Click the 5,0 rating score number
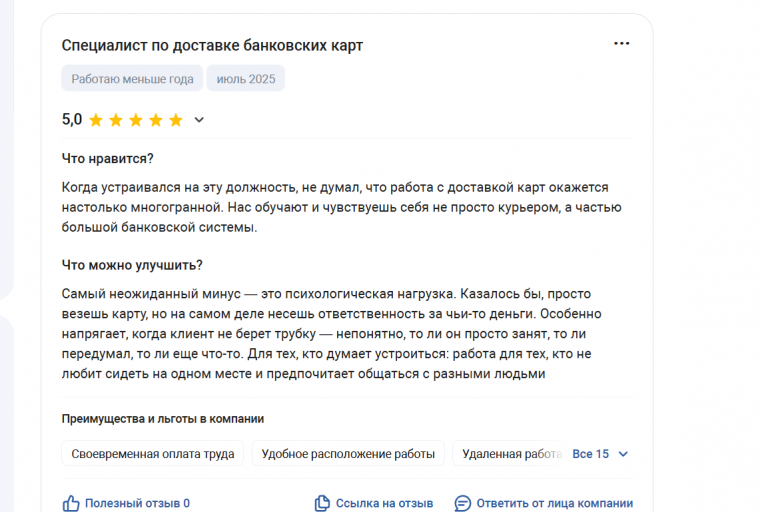 (x=72, y=119)
